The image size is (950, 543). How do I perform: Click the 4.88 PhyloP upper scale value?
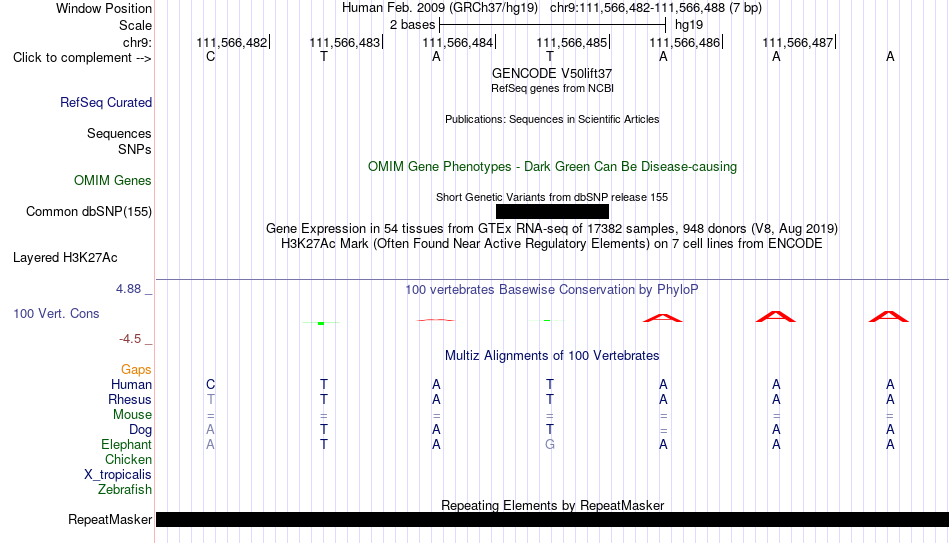[x=128, y=289]
